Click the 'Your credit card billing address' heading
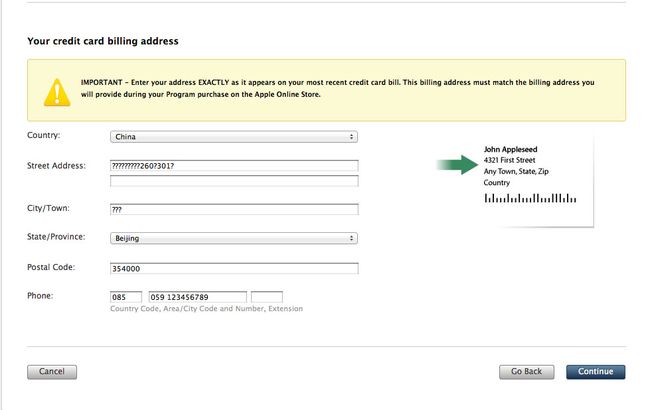Screen dimensions: 650x410 point(103,41)
